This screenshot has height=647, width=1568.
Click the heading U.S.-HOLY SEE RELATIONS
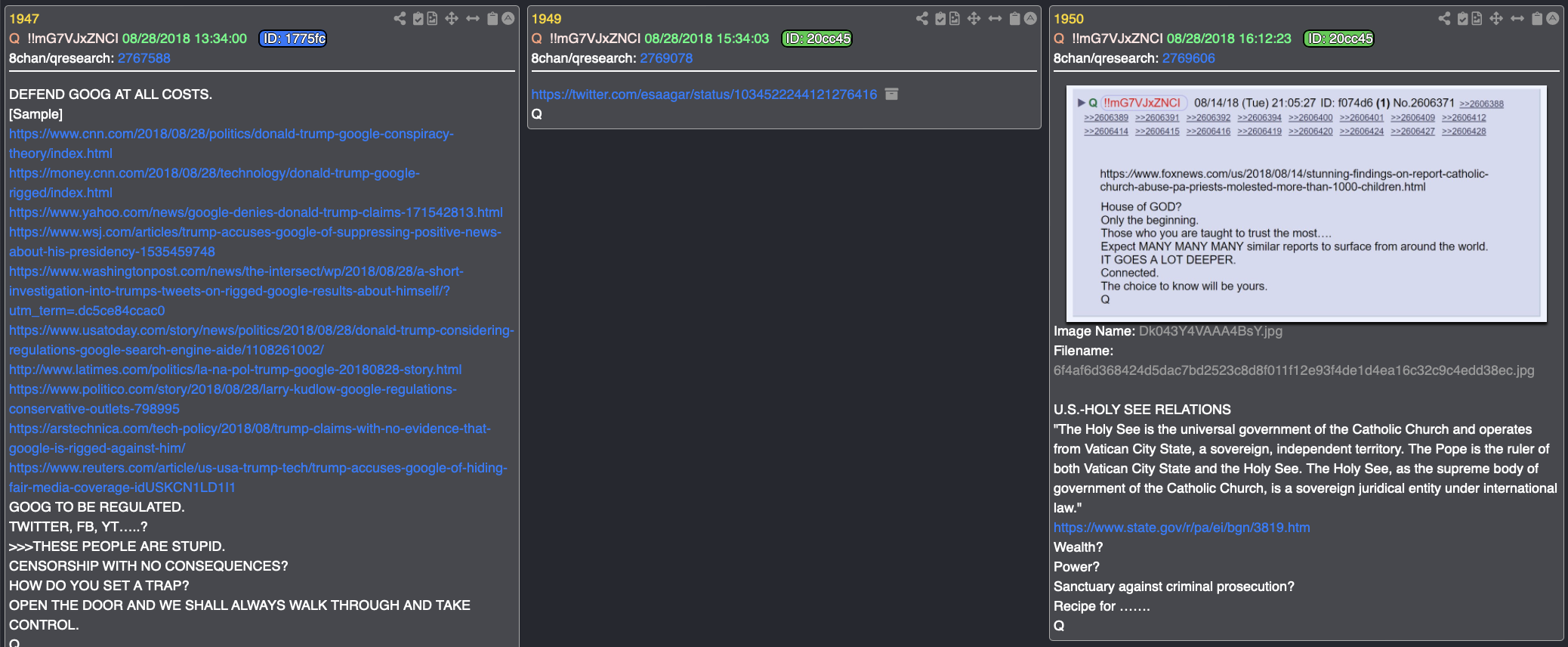click(1142, 410)
